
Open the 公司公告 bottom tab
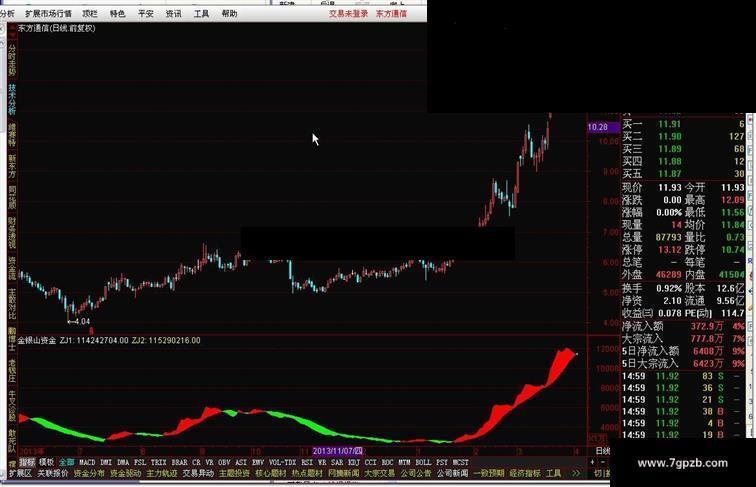click(x=416, y=473)
